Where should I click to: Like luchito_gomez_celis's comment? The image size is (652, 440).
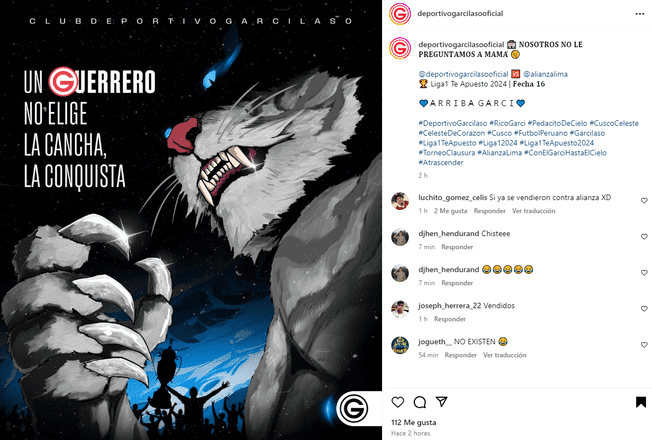point(644,201)
